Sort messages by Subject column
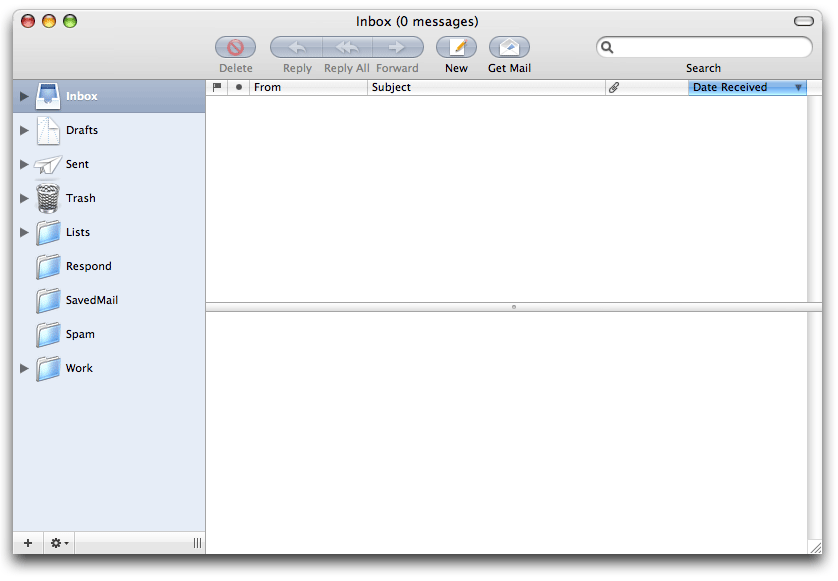838x581 pixels. [x=486, y=87]
